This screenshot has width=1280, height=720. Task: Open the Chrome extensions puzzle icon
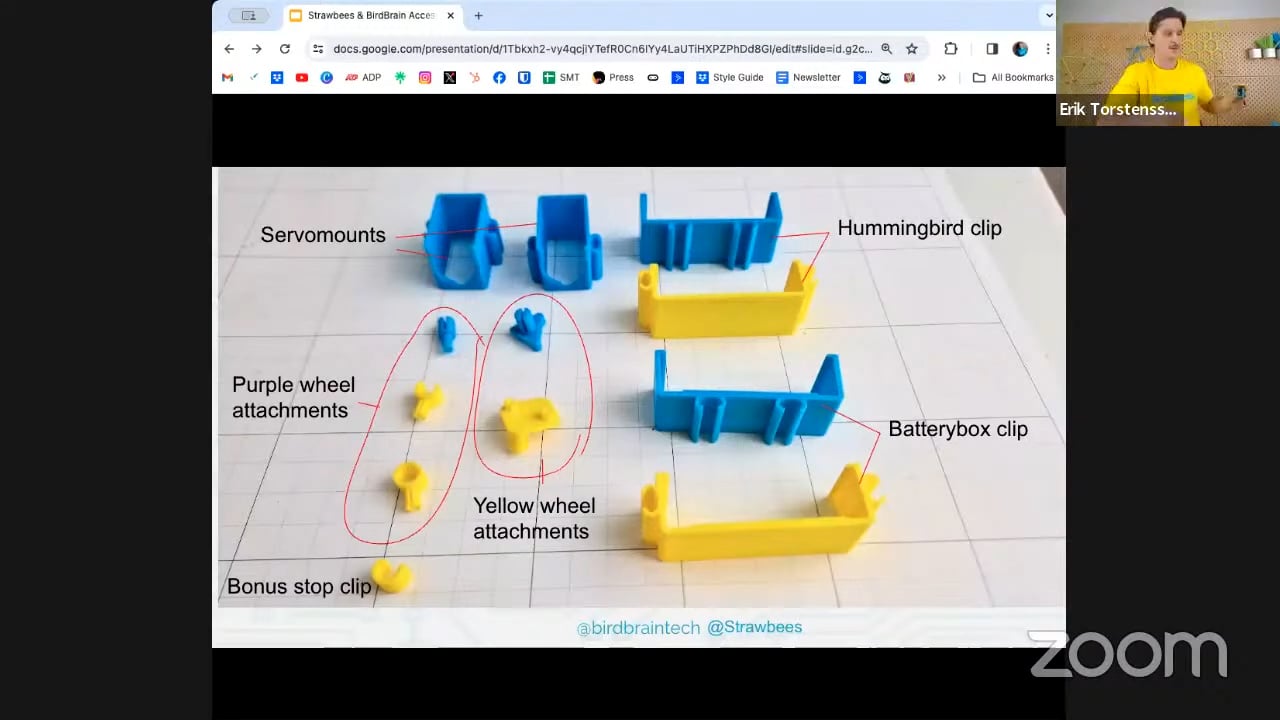coord(951,48)
